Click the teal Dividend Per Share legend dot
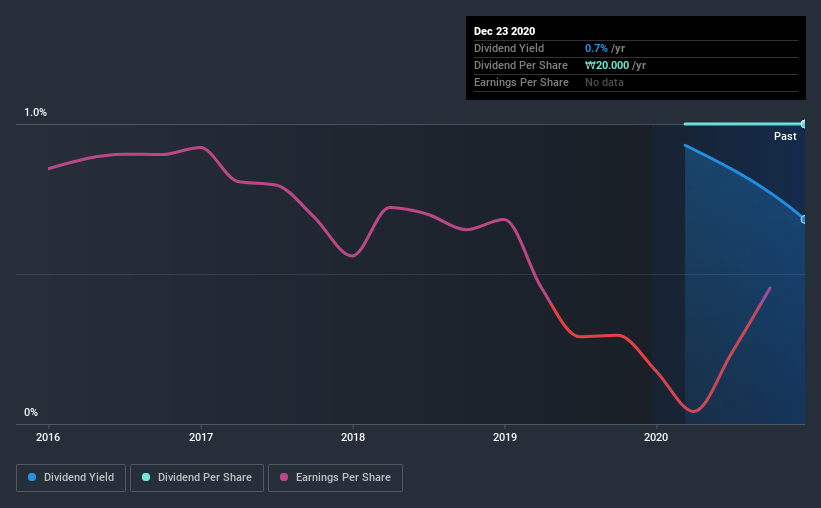This screenshot has height=508, width=821. click(146, 477)
